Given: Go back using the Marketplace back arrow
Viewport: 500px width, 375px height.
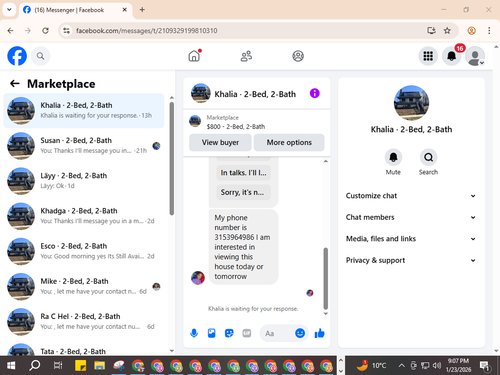Looking at the screenshot, I should point(15,83).
